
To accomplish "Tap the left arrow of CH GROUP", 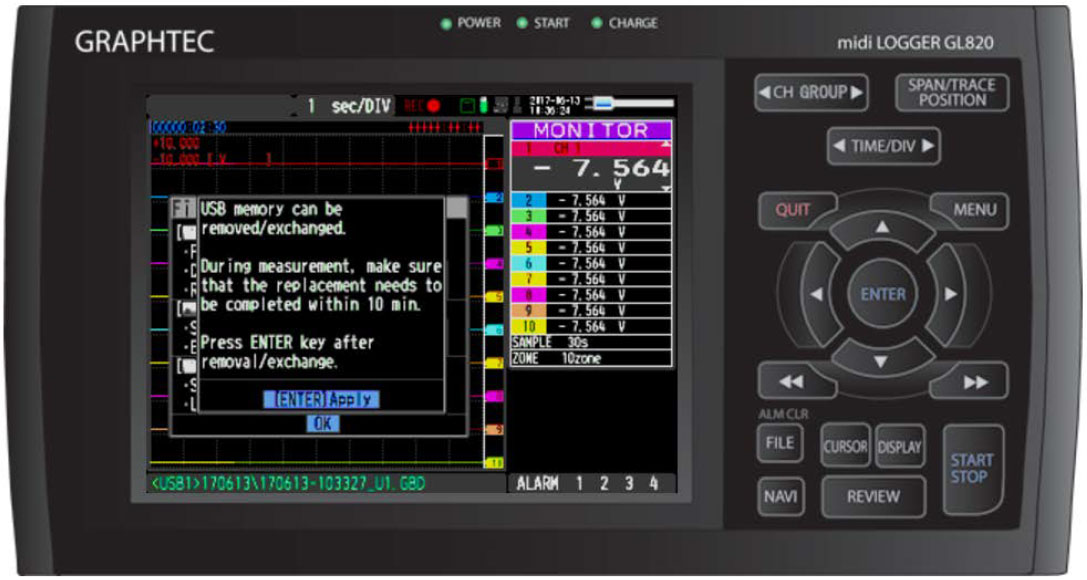I will click(x=764, y=92).
